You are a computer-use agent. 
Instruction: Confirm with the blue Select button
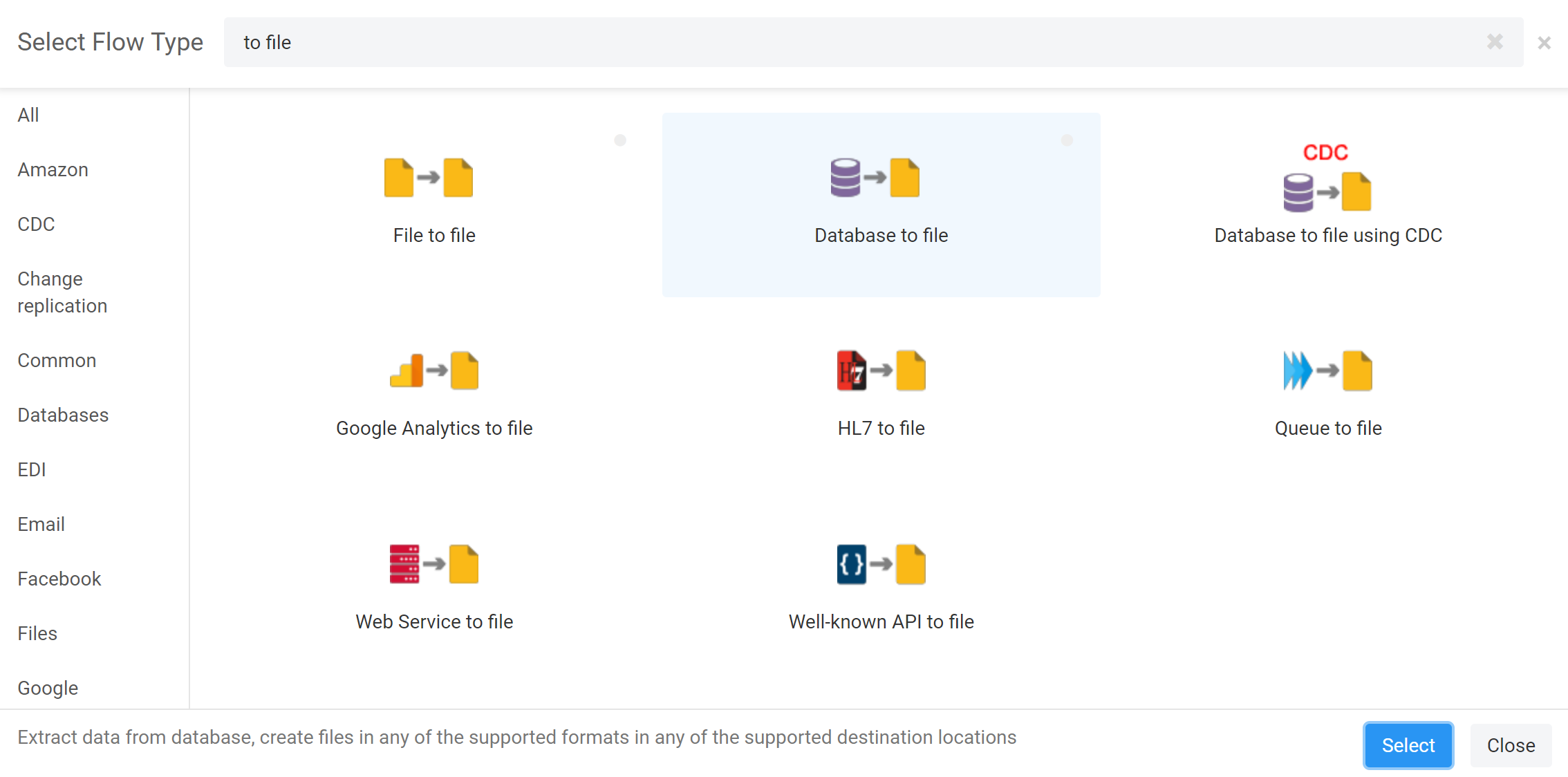click(1408, 745)
